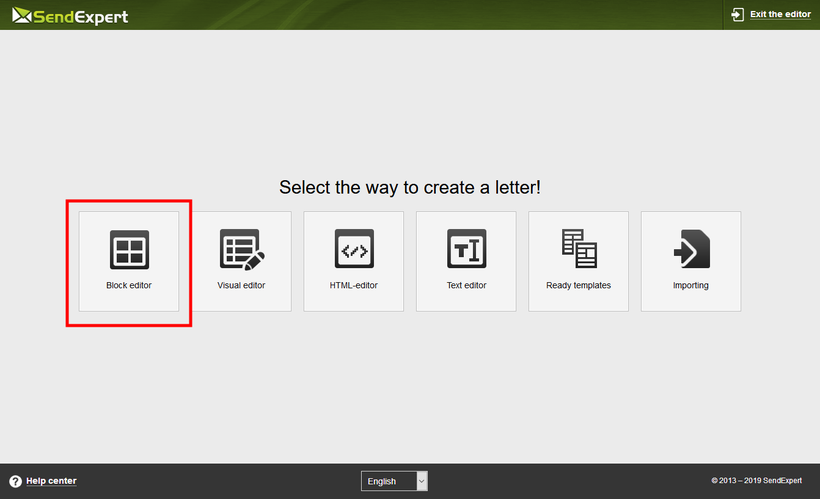The image size is (820, 499).
Task: Exit the editor via the link
Action: 780,14
